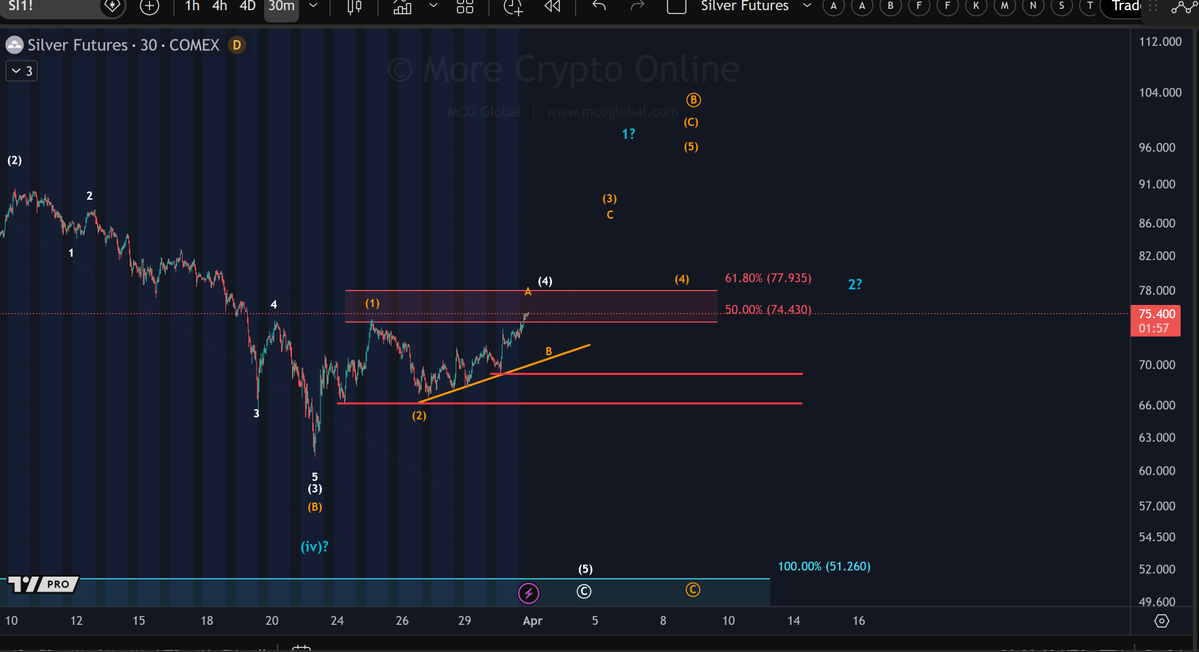Collapse the indicator legend showing 3

tap(21, 71)
